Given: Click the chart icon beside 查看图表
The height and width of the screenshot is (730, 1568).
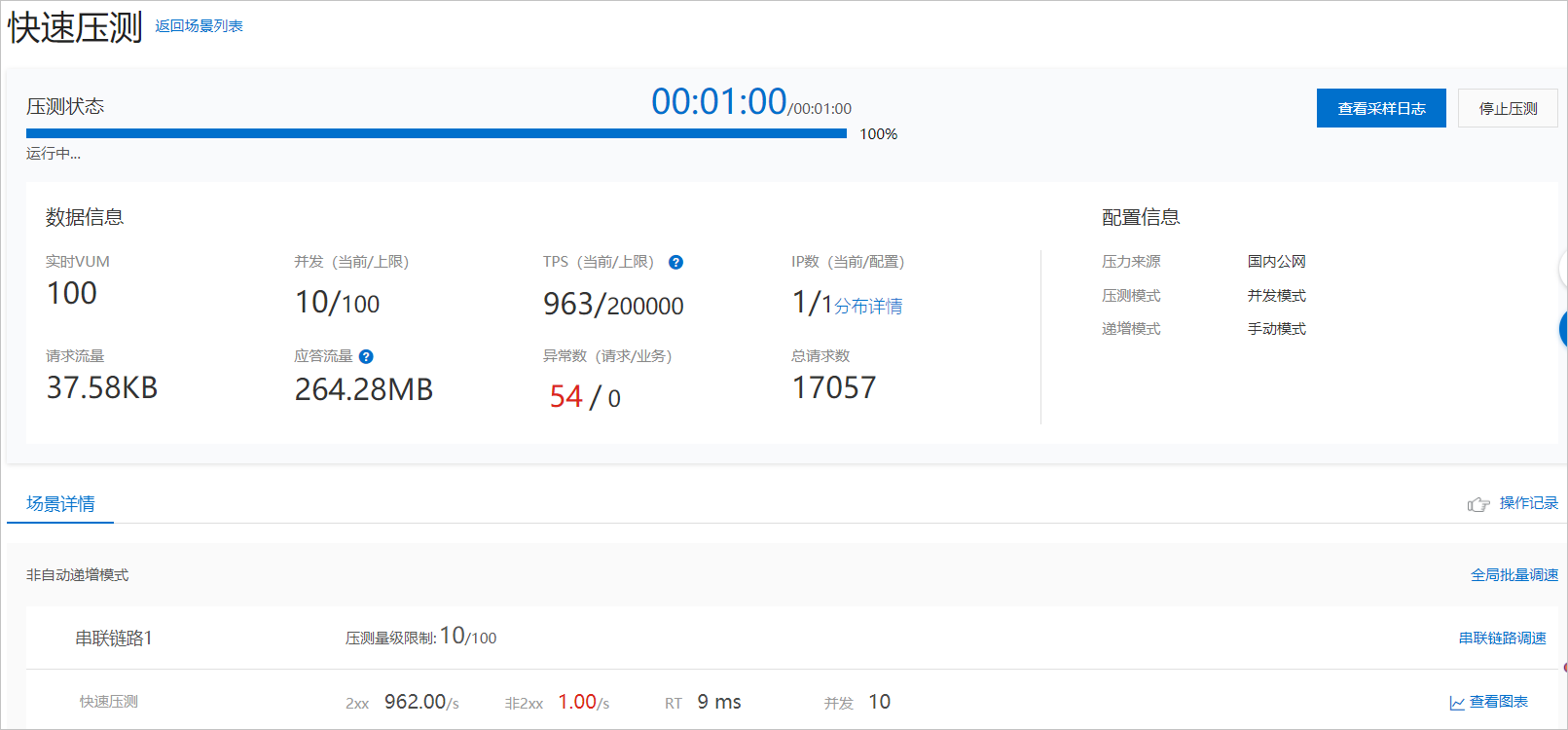Looking at the screenshot, I should click(x=1457, y=703).
